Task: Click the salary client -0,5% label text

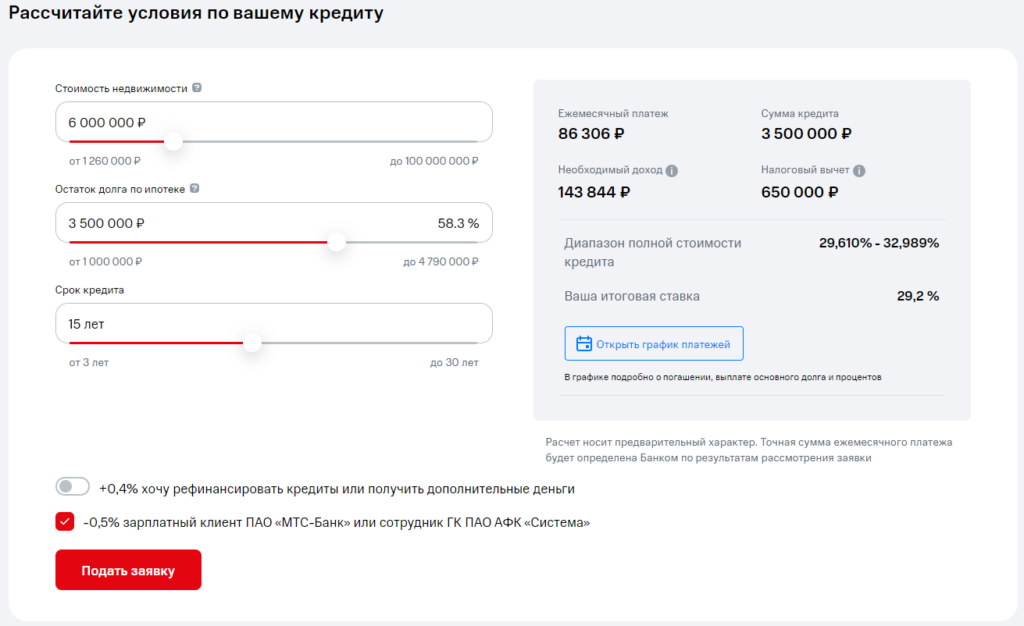Action: point(337,522)
